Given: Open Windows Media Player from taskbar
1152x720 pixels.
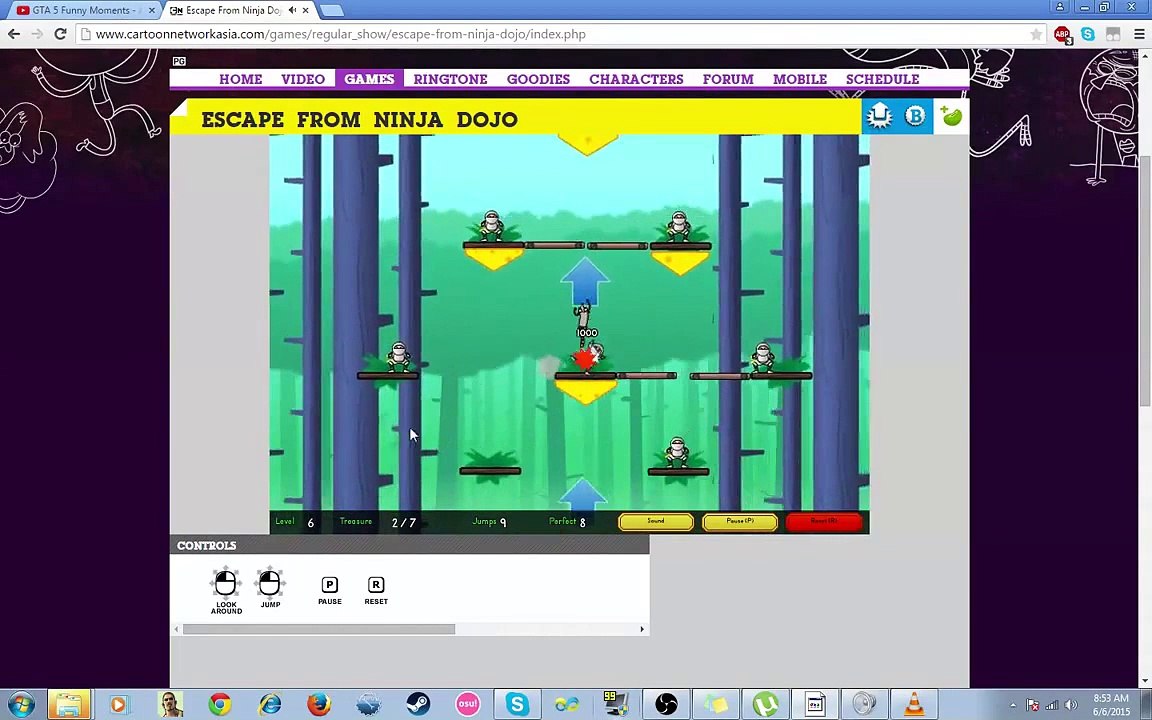Looking at the screenshot, I should point(118,705).
